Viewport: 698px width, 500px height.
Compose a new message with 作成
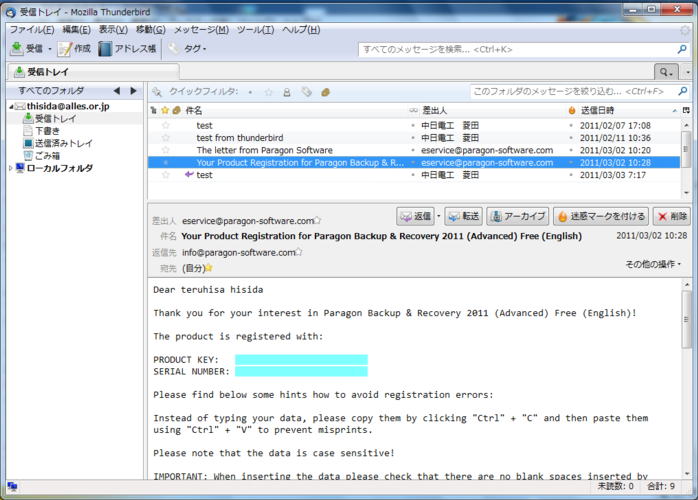tap(74, 49)
